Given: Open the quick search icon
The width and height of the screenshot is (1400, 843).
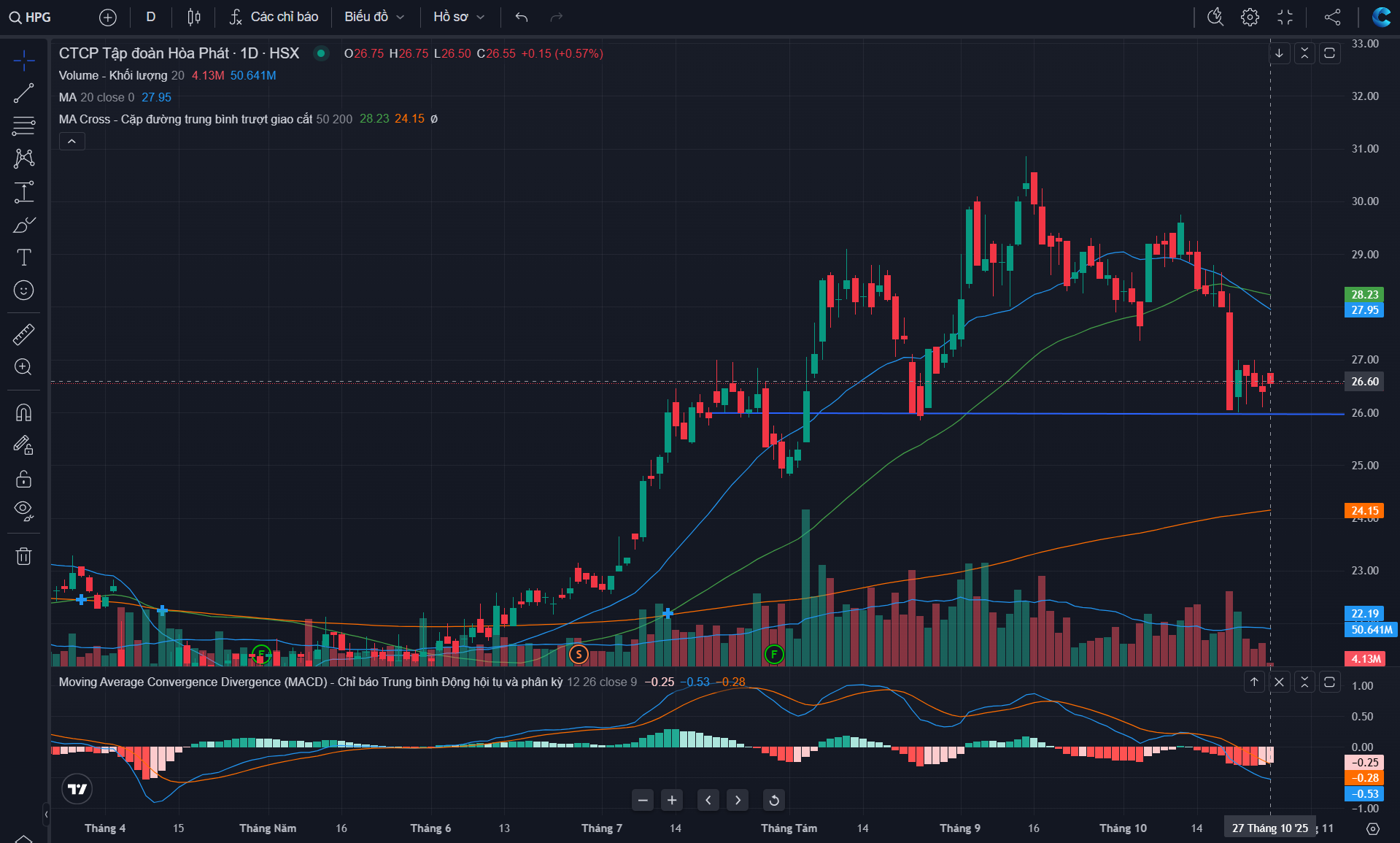Looking at the screenshot, I should pyautogui.click(x=1215, y=17).
